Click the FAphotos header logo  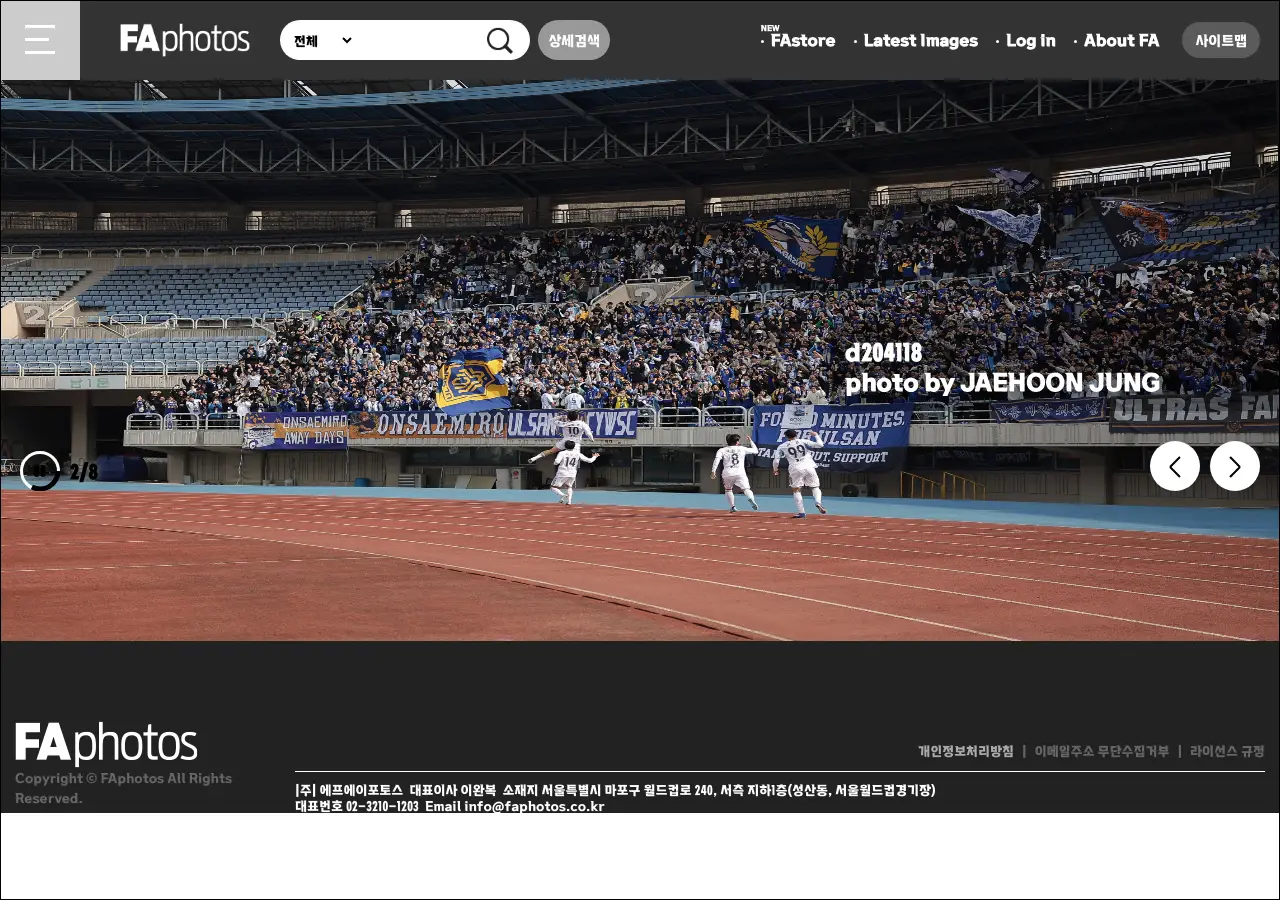coord(185,40)
